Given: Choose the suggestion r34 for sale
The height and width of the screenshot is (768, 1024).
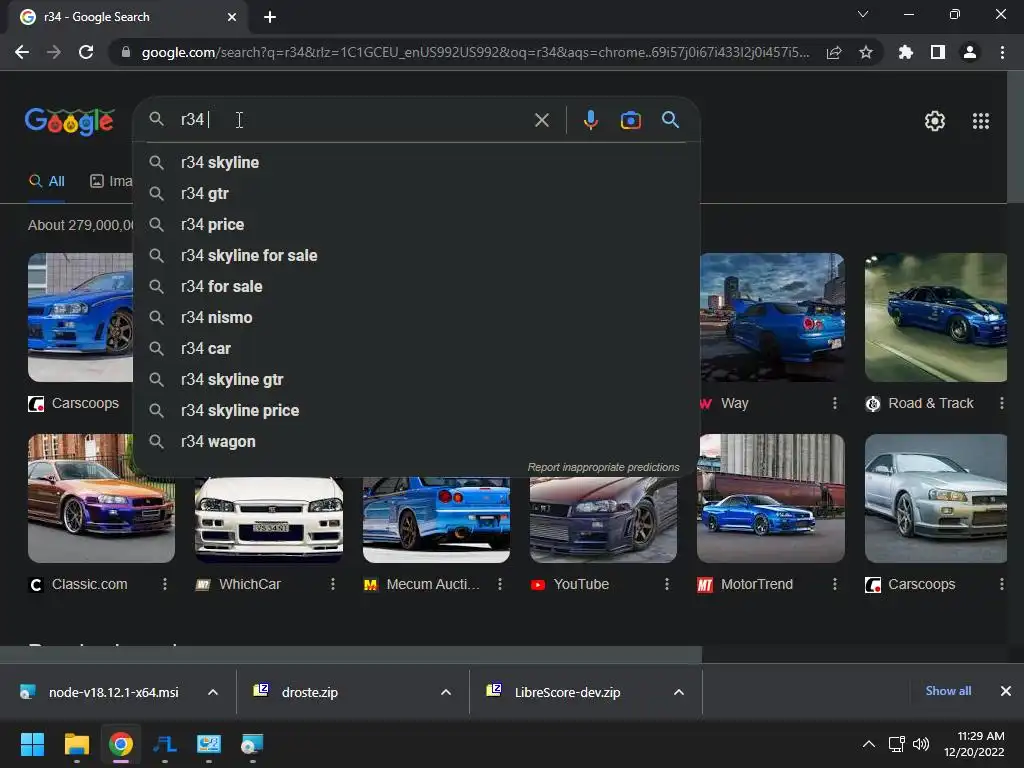Looking at the screenshot, I should [416, 287].
